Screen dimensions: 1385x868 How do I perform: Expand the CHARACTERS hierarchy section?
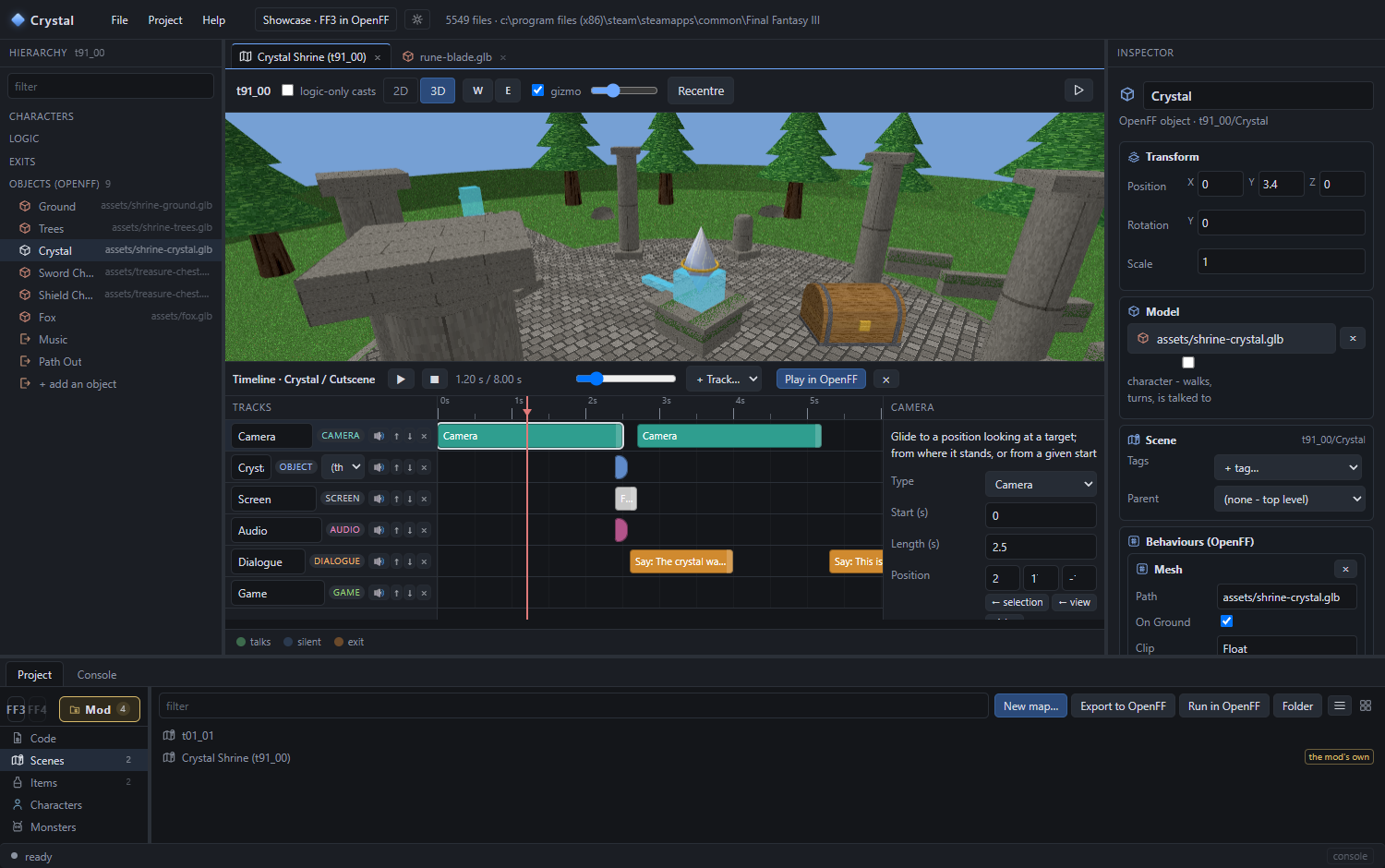[42, 116]
